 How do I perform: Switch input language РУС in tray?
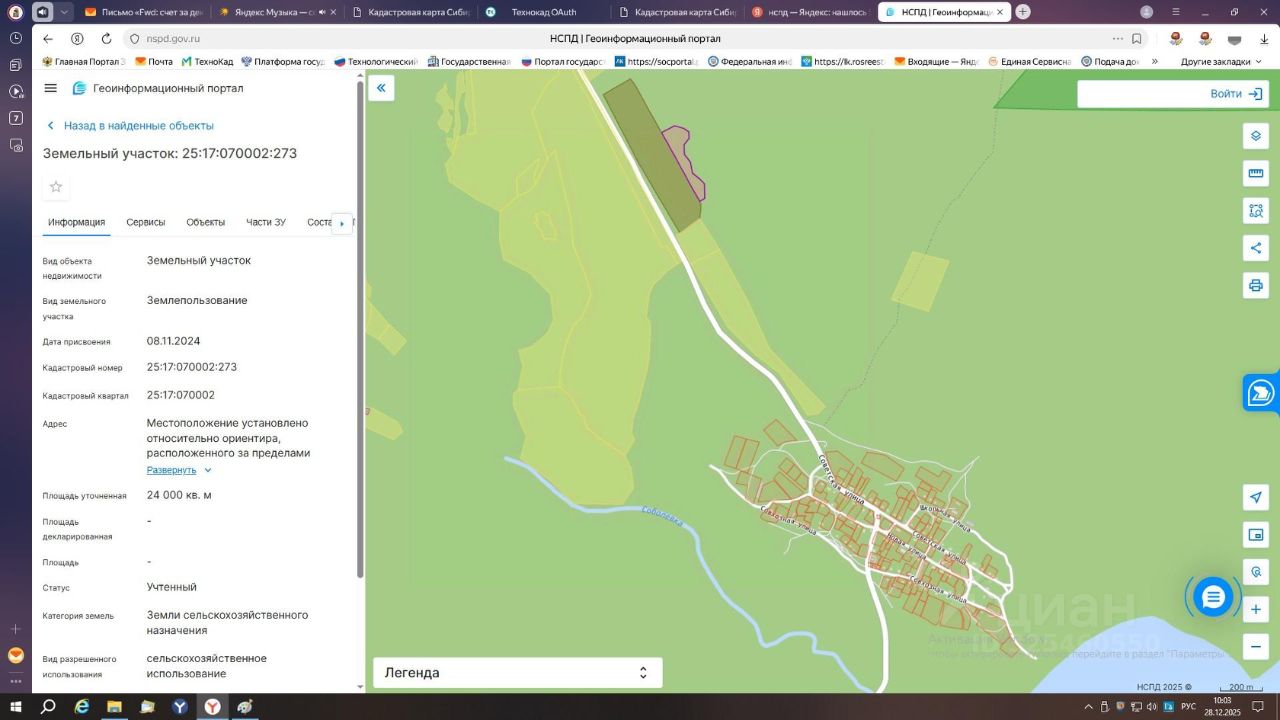point(1188,707)
